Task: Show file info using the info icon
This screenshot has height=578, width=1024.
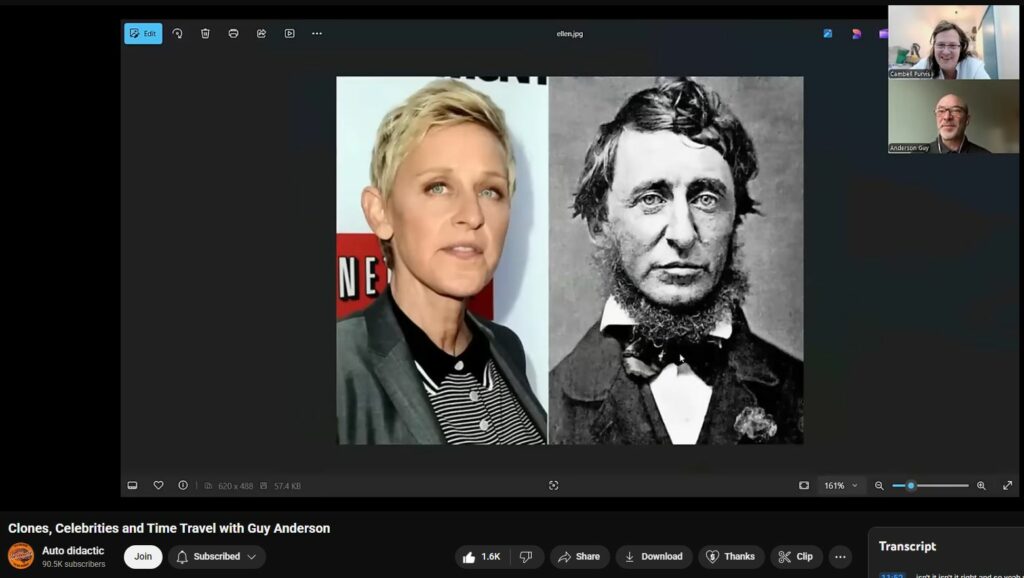Action: coord(183,485)
